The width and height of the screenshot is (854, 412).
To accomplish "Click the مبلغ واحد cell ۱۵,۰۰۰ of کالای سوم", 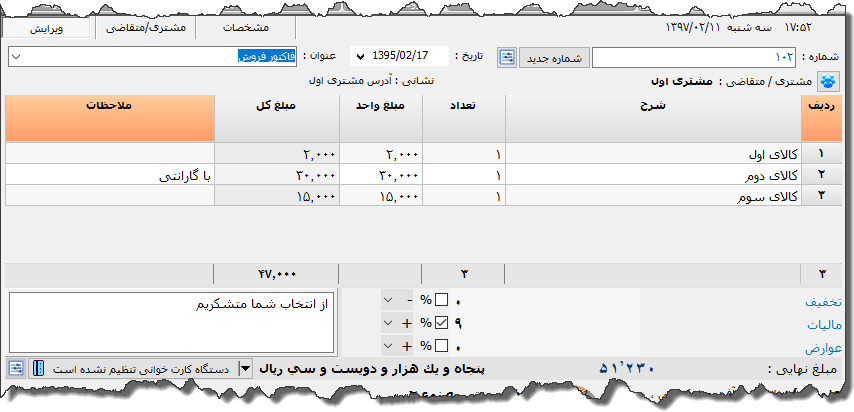I will point(381,196).
